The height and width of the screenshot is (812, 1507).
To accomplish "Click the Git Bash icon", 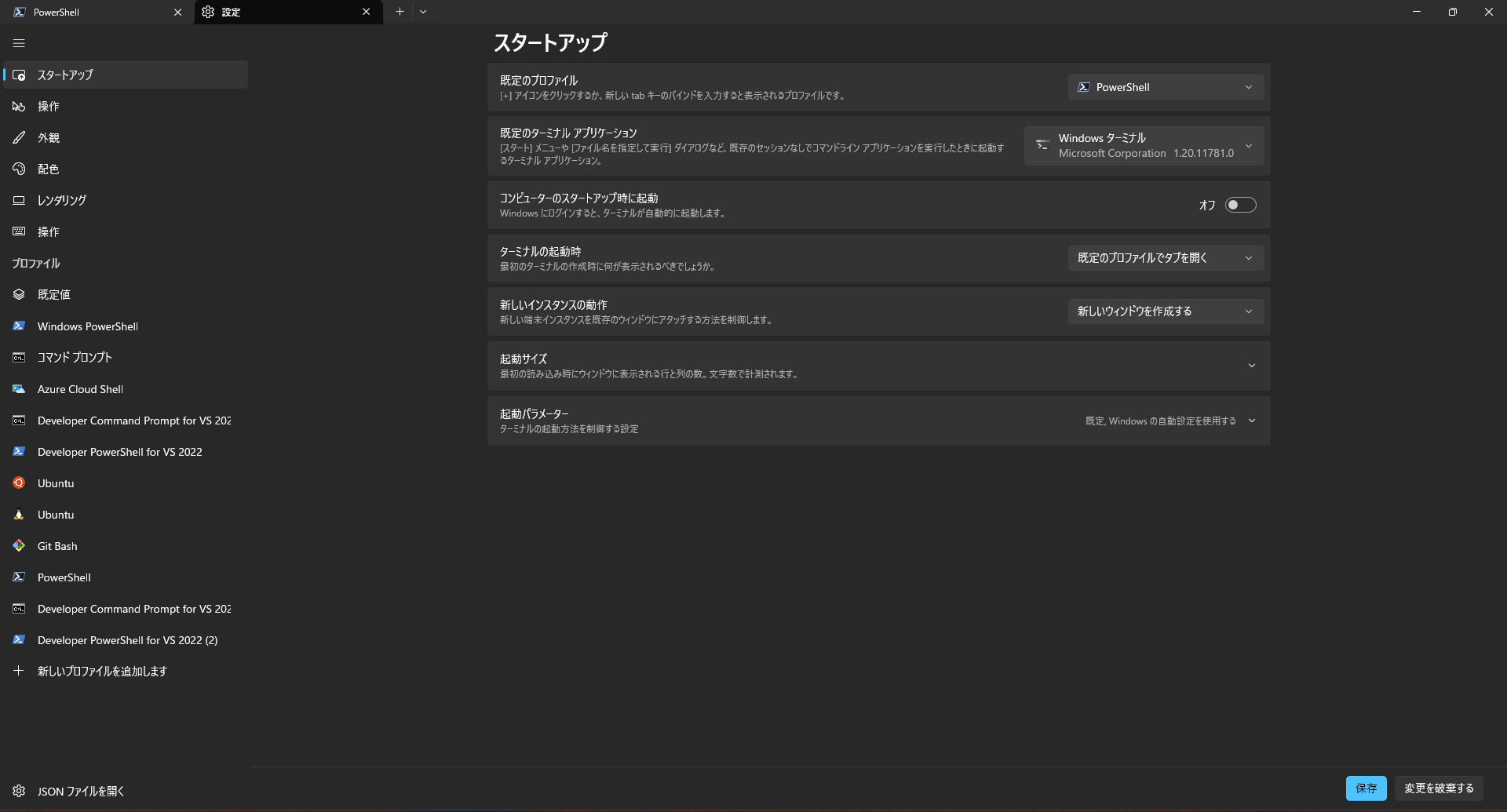I will point(19,546).
